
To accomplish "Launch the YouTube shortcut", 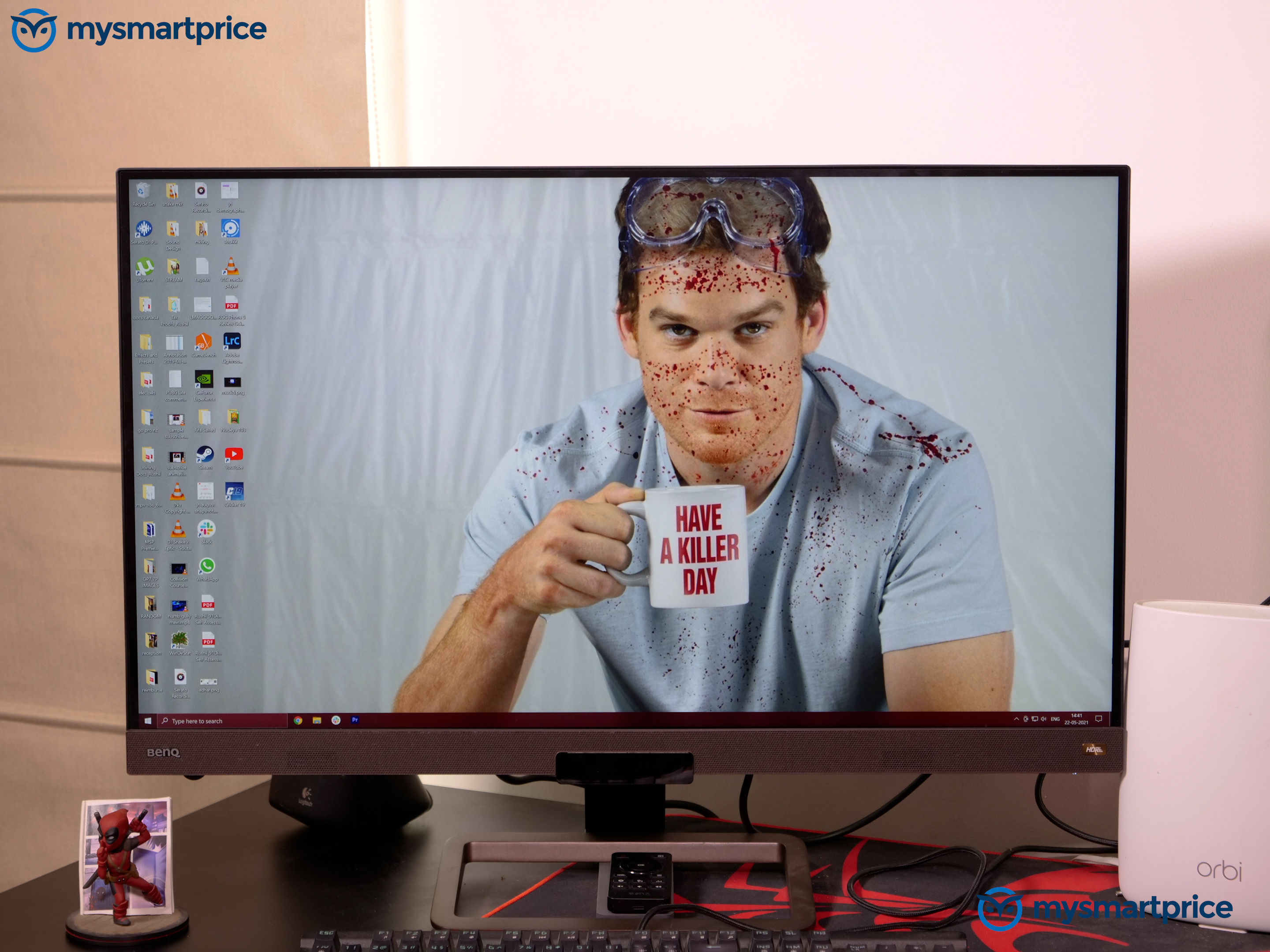I will 234,458.
